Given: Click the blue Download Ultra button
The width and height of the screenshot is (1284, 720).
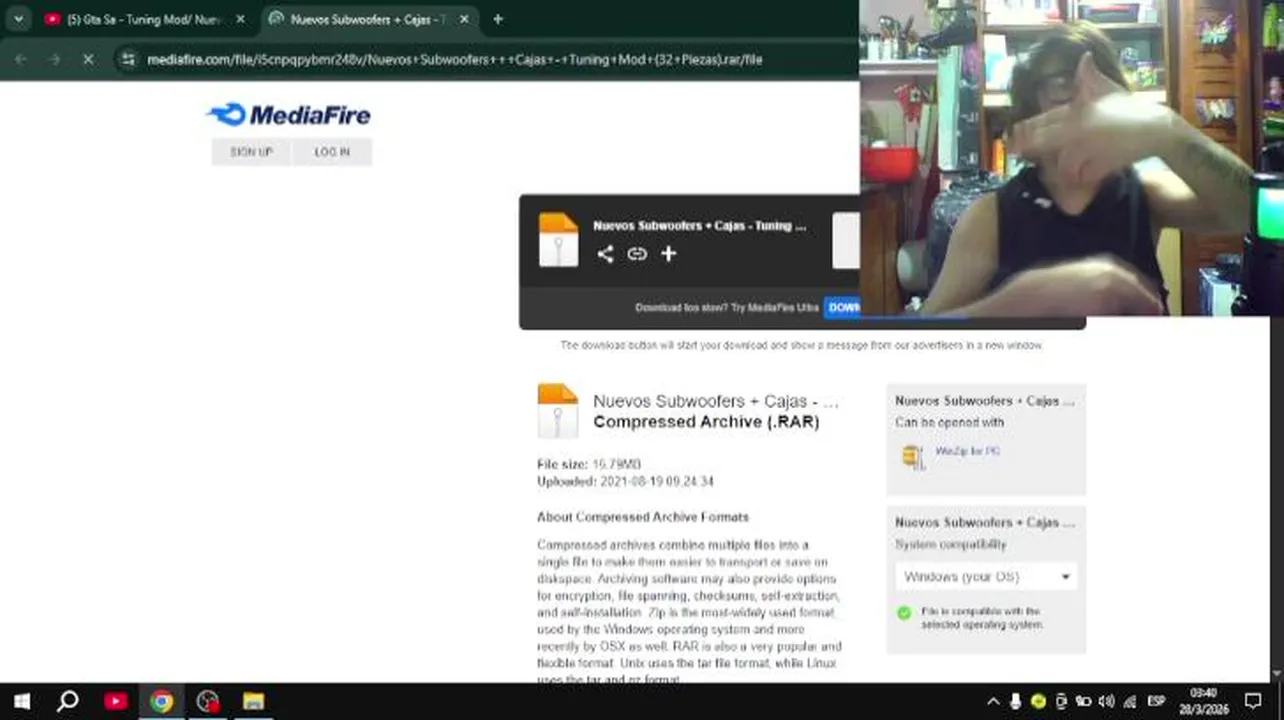Looking at the screenshot, I should click(843, 307).
